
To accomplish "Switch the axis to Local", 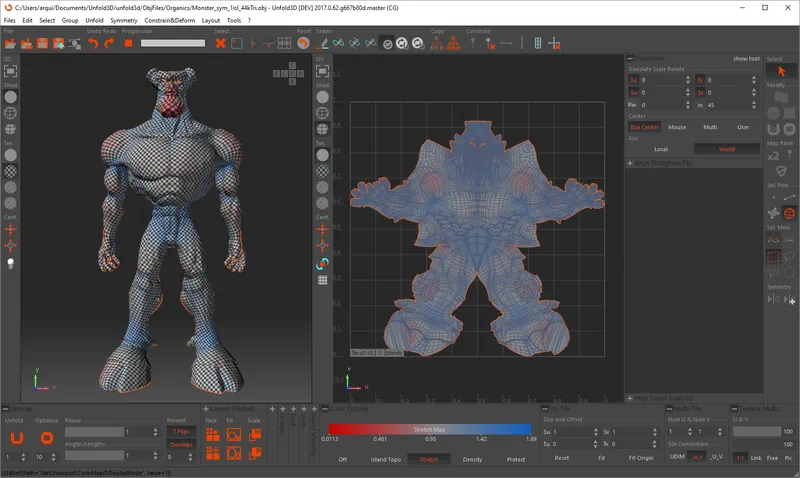I will click(x=661, y=149).
